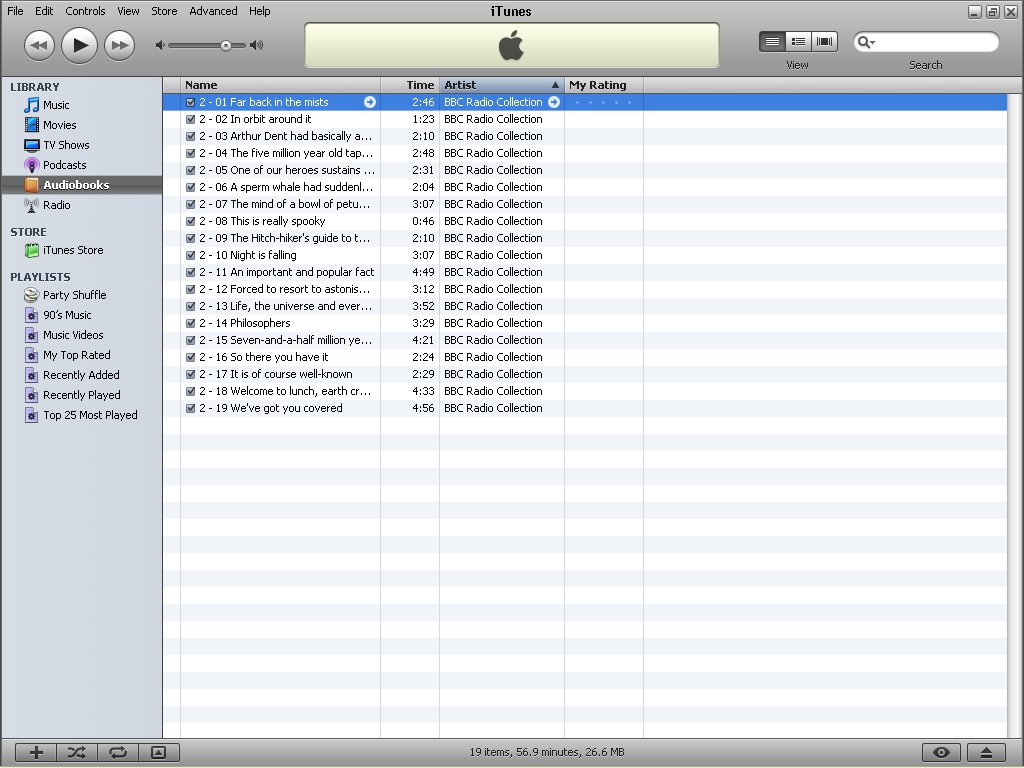Toggle shuffle button in bottom bar

point(76,752)
